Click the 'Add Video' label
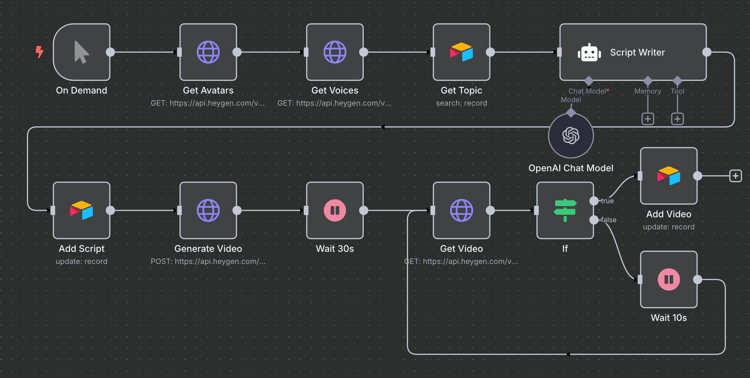The image size is (750, 378). (x=669, y=214)
